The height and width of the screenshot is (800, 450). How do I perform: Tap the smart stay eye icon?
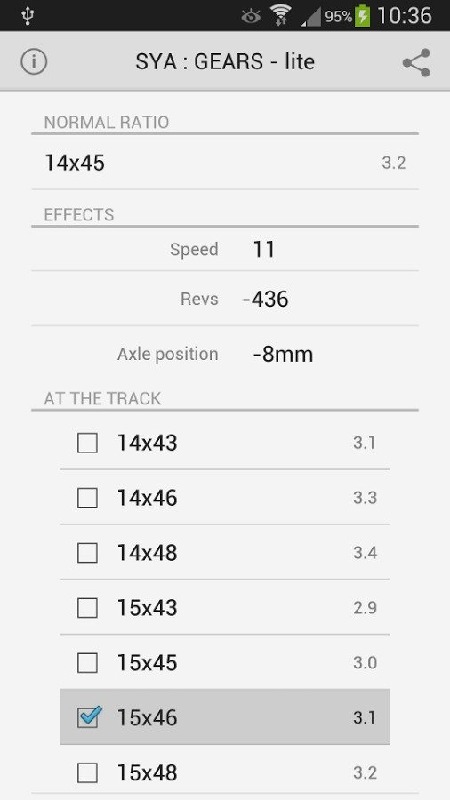coord(251,16)
